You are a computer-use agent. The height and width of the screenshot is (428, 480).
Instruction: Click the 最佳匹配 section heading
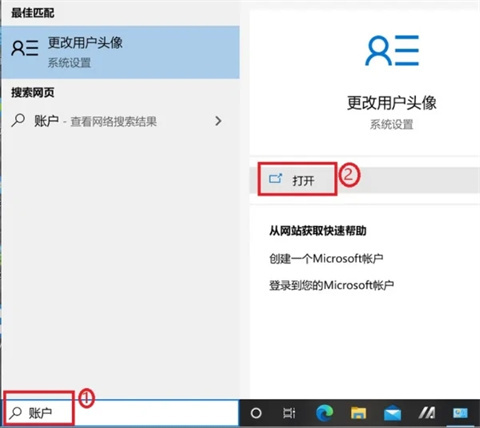(x=33, y=13)
